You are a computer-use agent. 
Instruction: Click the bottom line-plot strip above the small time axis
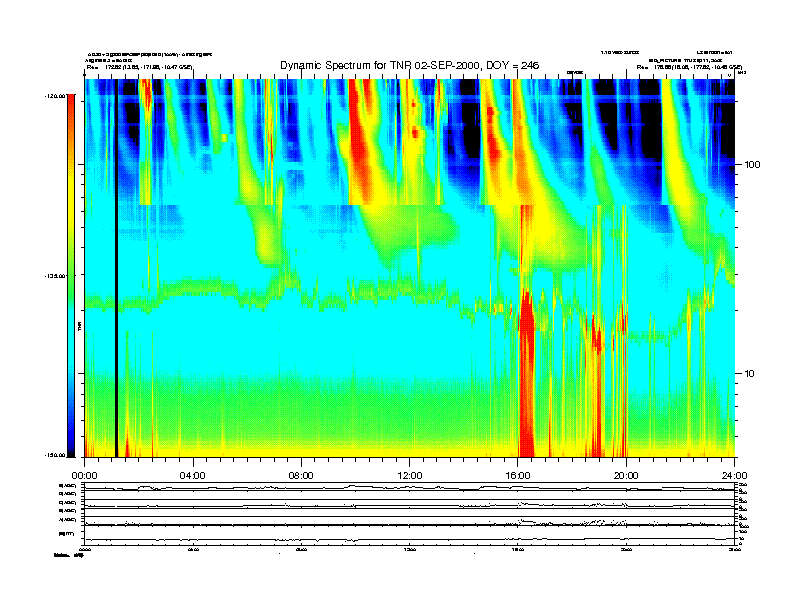410,536
